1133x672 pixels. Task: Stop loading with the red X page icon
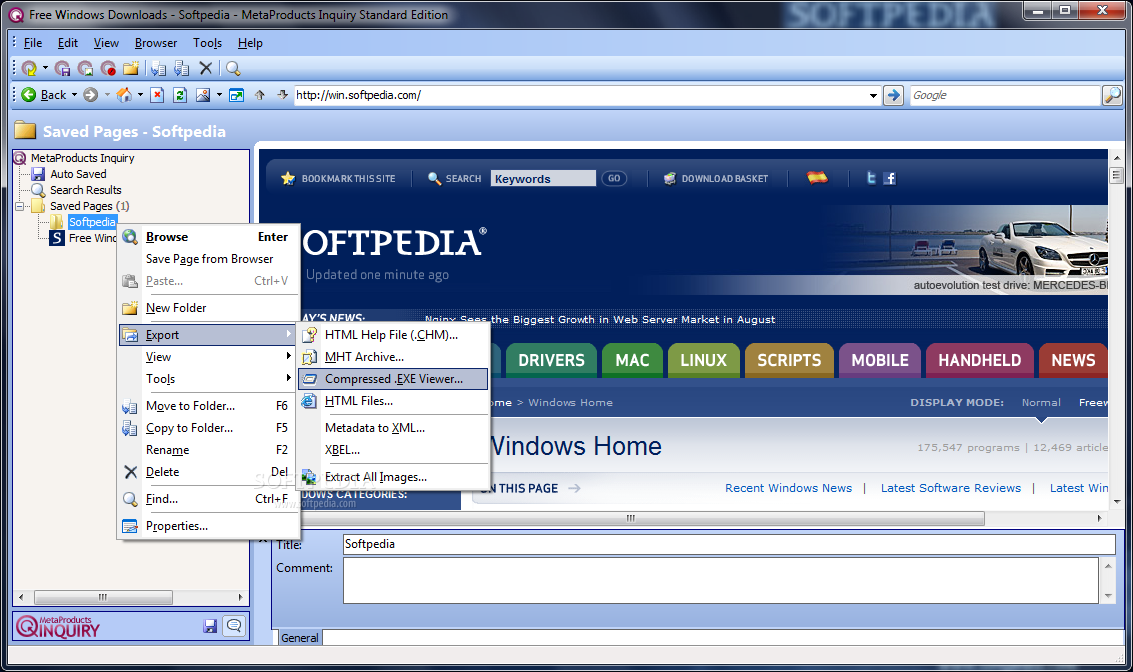[x=158, y=95]
